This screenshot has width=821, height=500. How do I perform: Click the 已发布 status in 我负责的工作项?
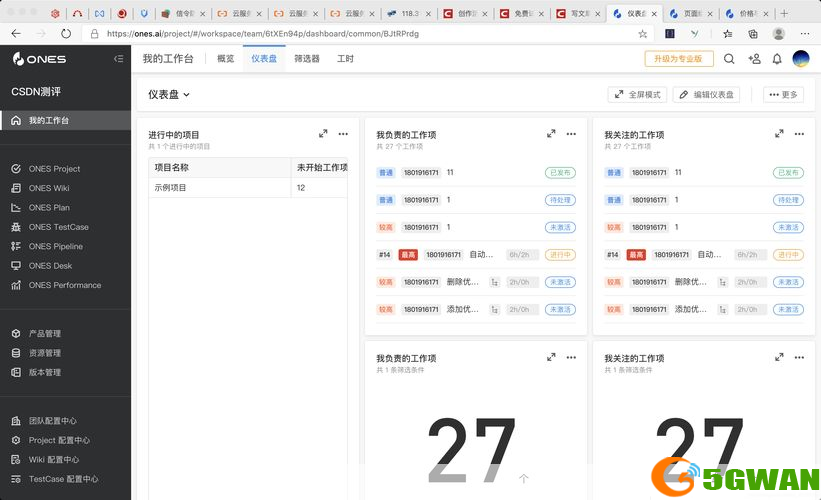point(560,172)
